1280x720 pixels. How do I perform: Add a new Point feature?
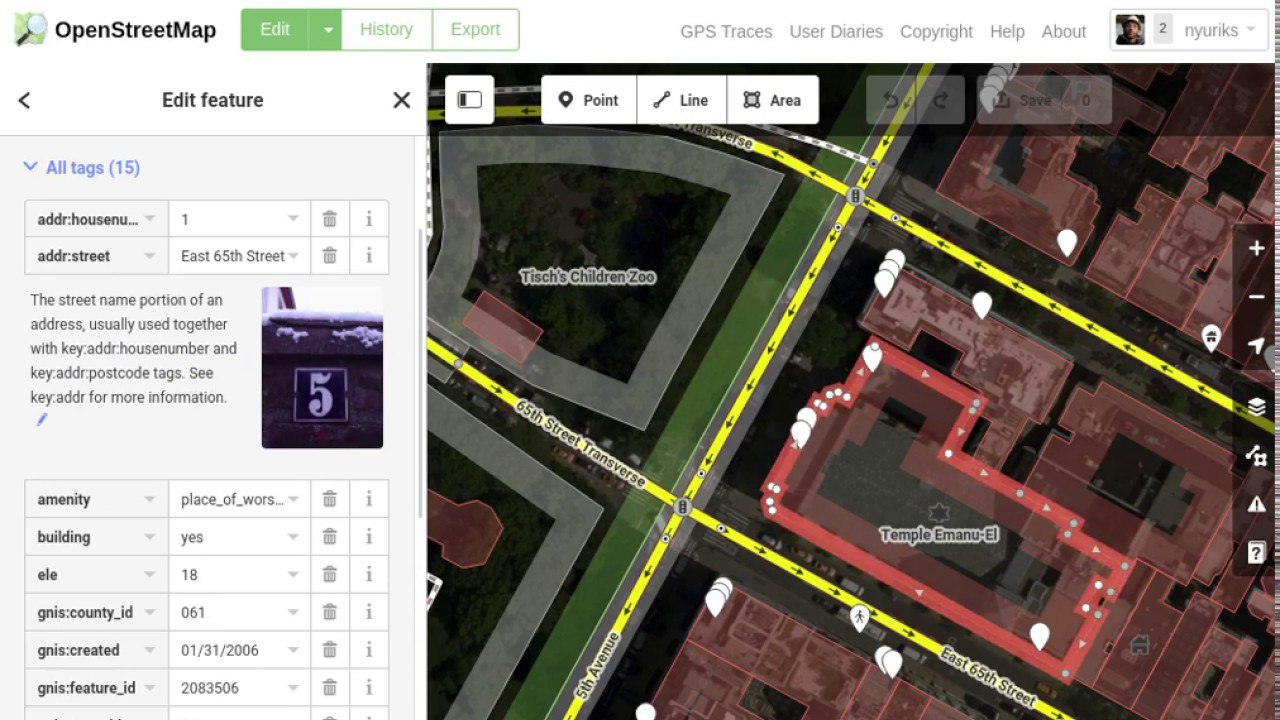(x=588, y=100)
